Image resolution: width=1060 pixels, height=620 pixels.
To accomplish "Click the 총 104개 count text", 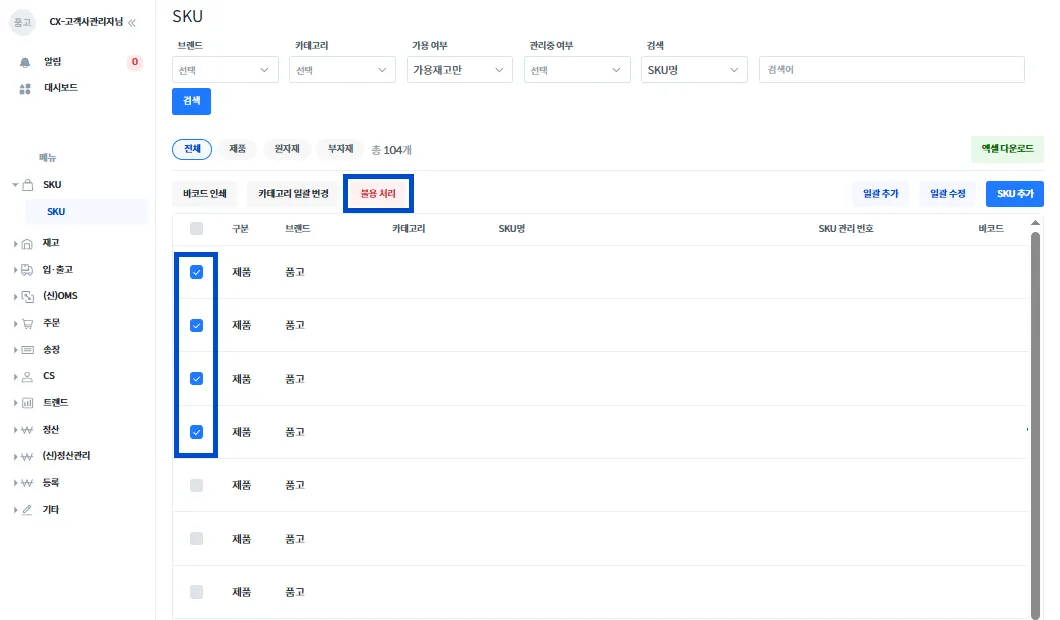I will coord(391,150).
